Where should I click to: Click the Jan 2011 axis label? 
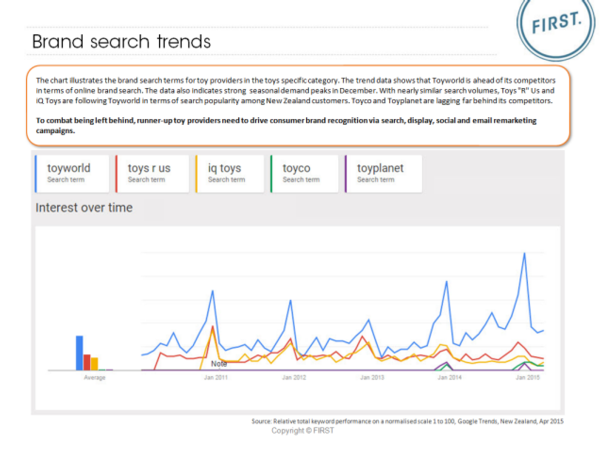coord(216,378)
